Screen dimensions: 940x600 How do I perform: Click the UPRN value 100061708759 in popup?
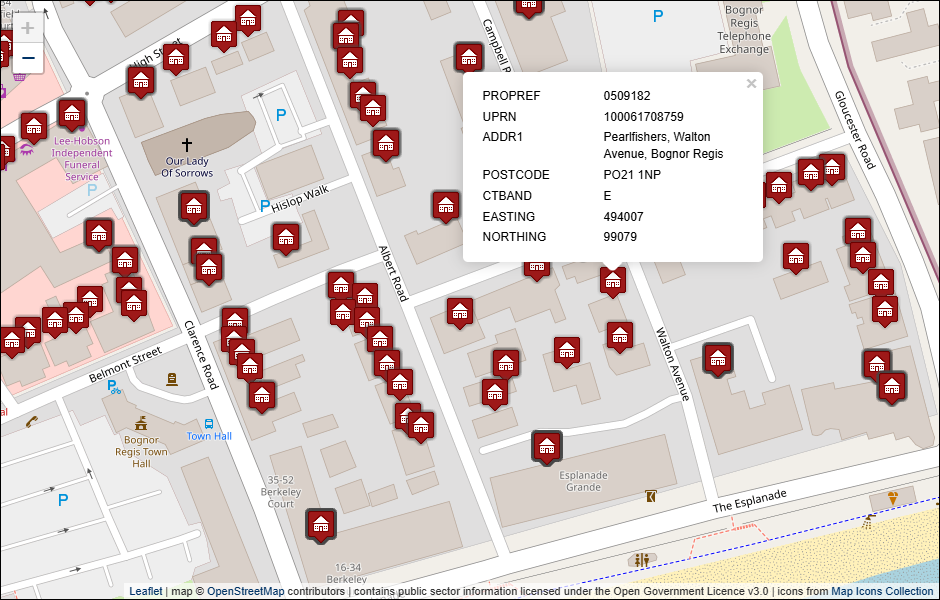643,117
